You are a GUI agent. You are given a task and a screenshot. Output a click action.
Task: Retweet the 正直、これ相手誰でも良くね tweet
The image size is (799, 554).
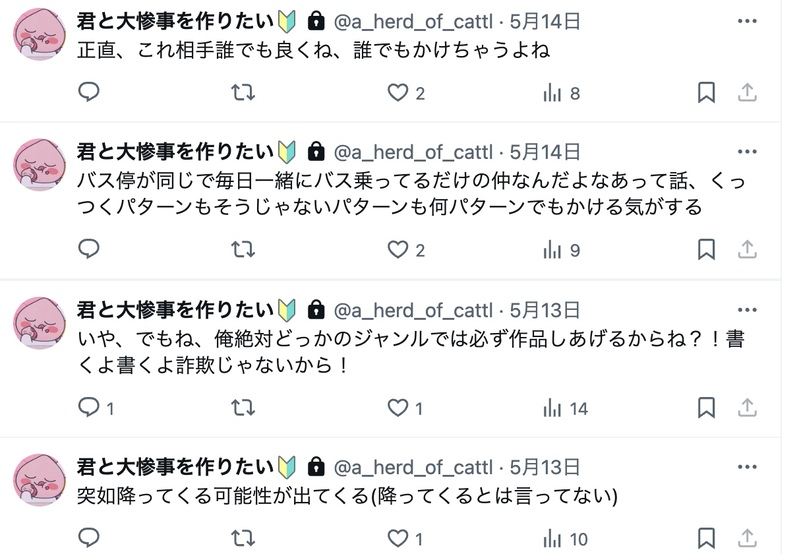242,93
